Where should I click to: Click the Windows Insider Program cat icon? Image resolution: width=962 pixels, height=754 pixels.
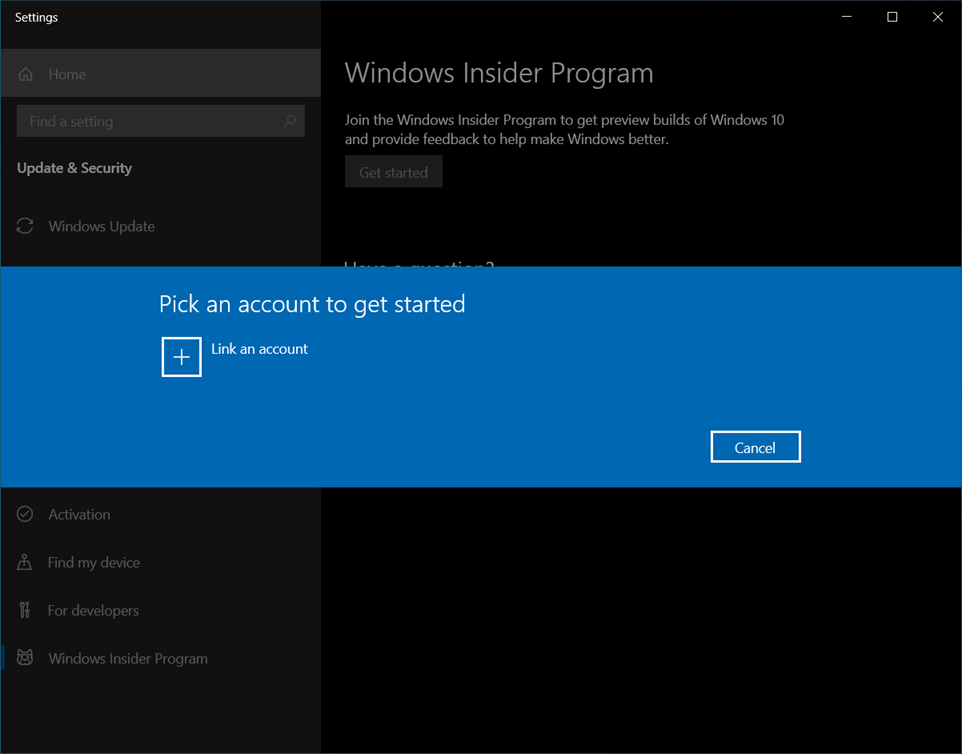pos(25,659)
